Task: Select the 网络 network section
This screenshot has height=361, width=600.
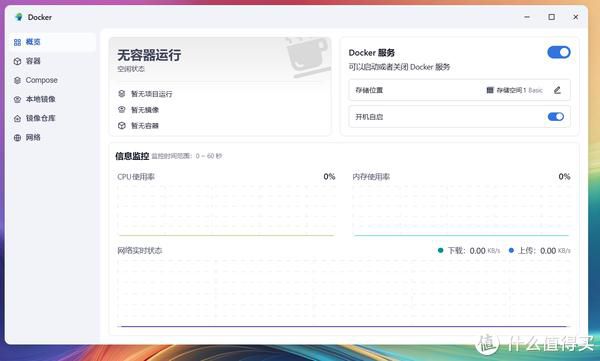Action: 52,137
